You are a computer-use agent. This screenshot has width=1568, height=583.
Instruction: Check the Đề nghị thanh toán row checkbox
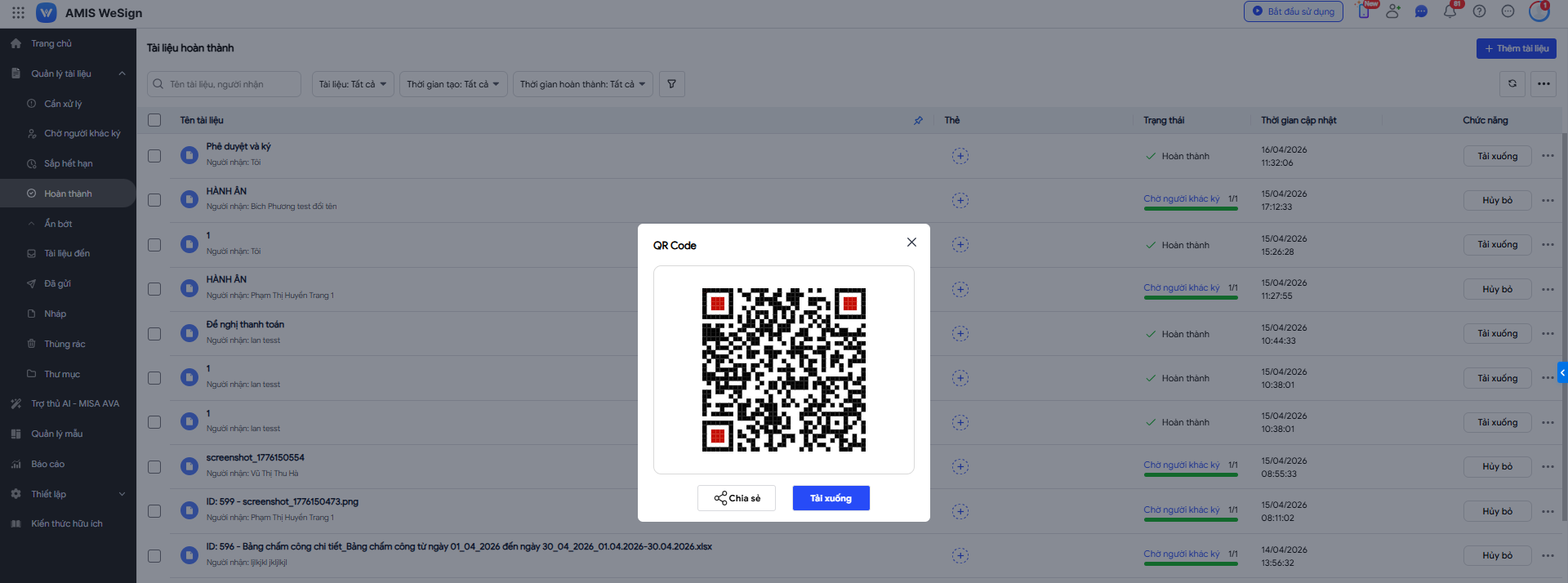click(154, 333)
